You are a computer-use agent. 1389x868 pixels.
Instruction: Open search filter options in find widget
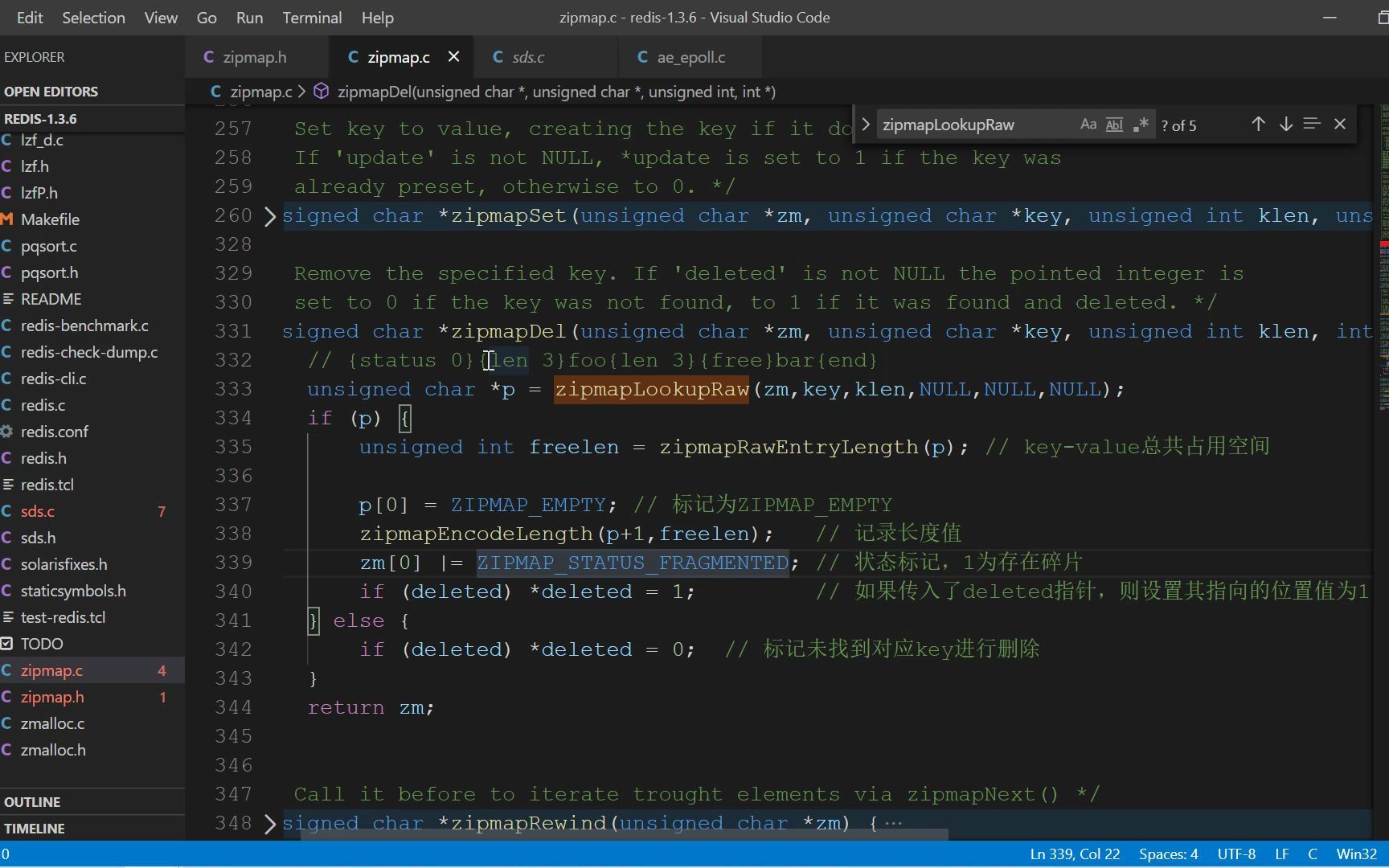(x=1311, y=125)
